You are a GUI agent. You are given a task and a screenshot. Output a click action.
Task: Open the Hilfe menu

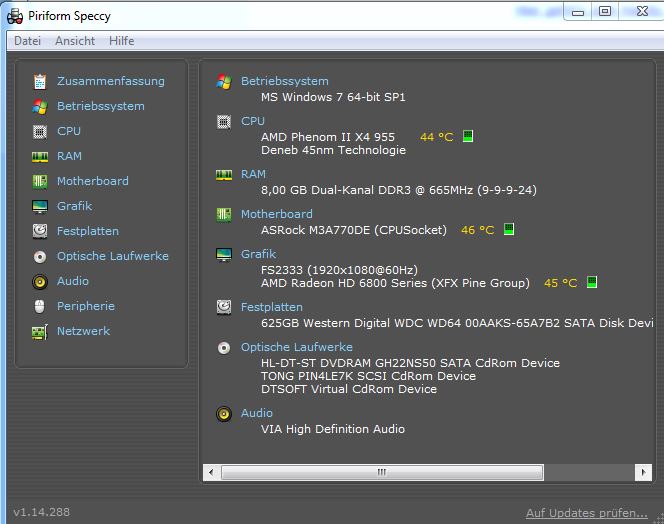tap(122, 41)
